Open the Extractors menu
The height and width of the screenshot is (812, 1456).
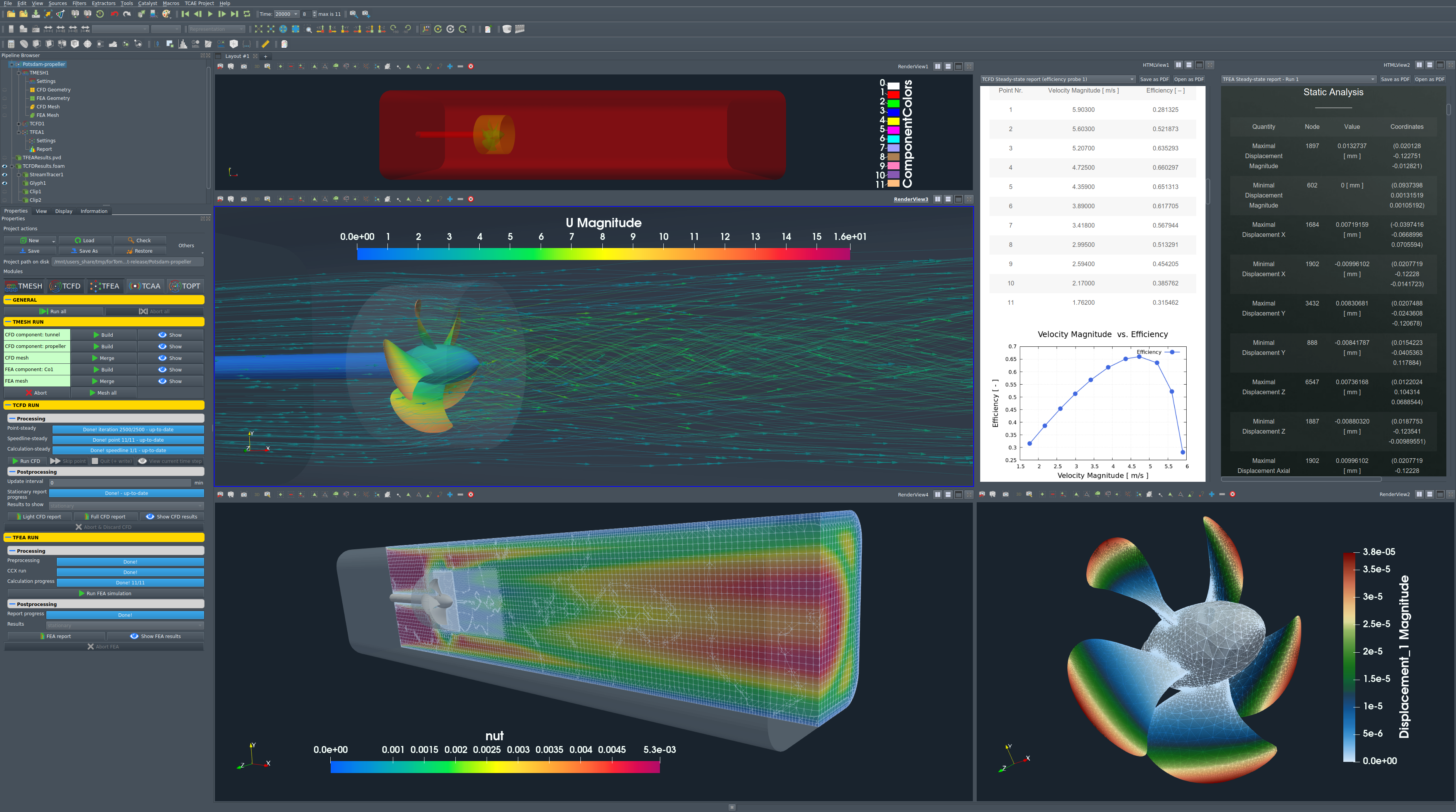click(103, 3)
